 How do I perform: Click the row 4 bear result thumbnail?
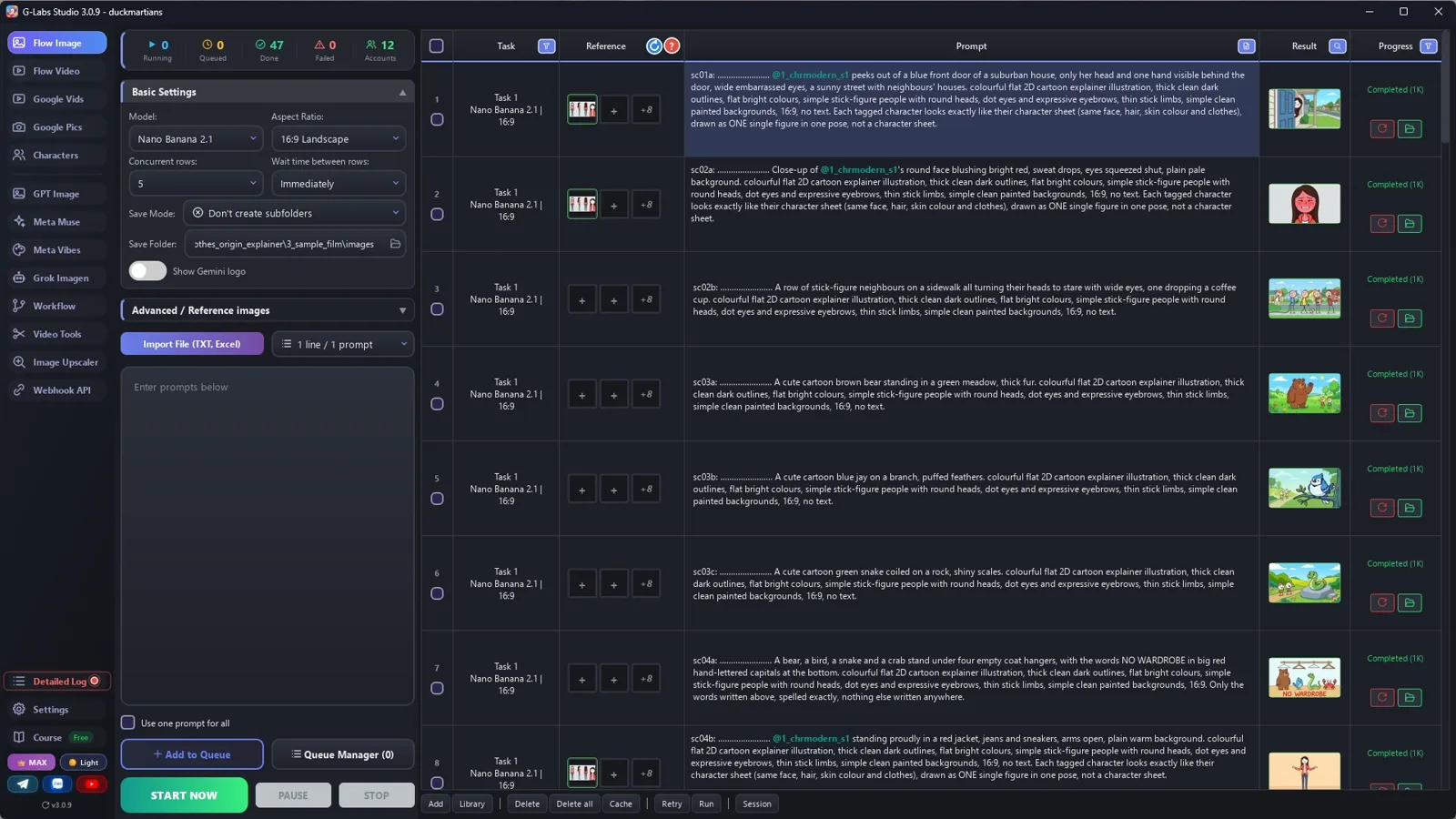tap(1304, 393)
